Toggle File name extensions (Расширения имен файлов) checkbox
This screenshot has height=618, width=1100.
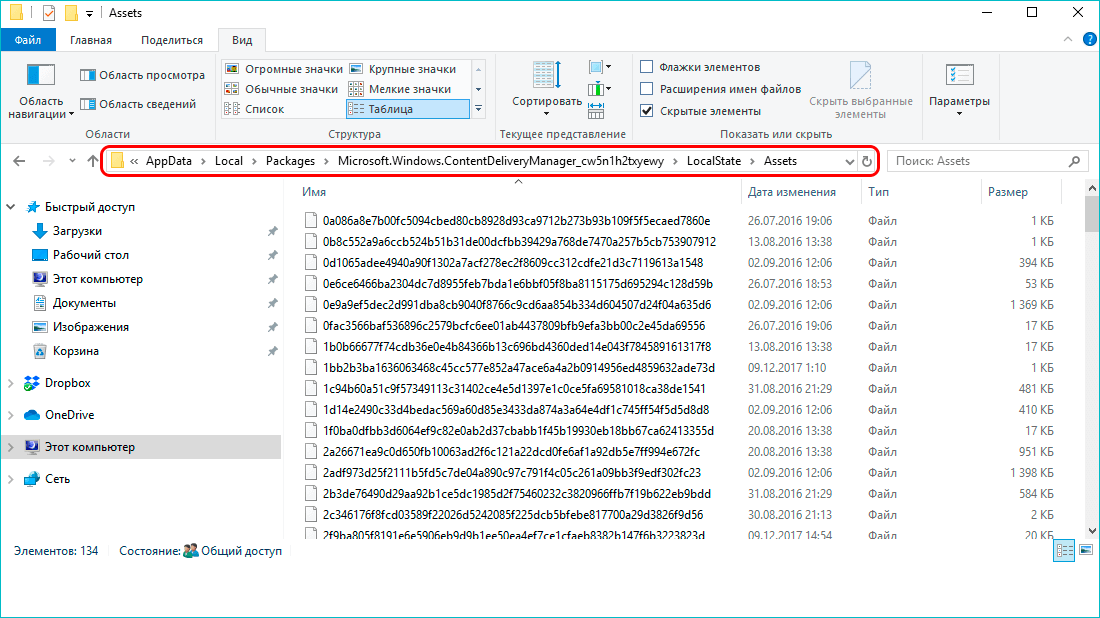point(647,89)
